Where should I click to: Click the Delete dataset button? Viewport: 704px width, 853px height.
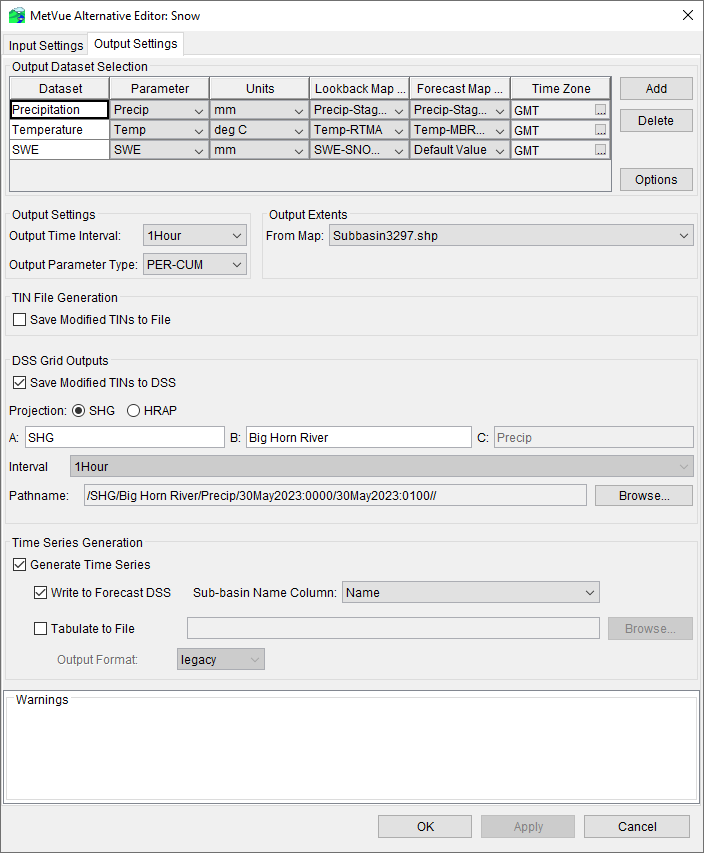(656, 121)
